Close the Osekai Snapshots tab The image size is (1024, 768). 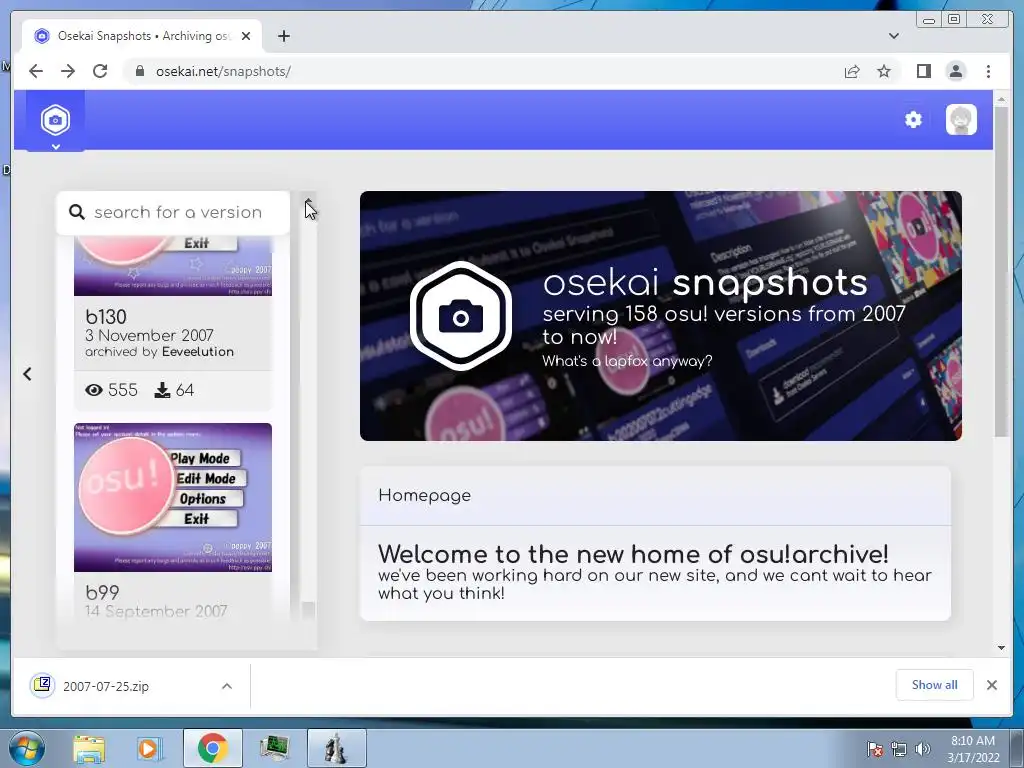[246, 36]
